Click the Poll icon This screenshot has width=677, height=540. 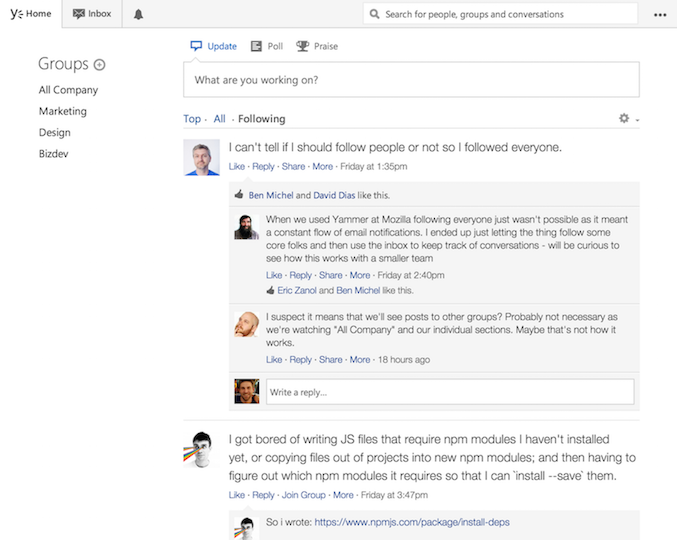[x=256, y=46]
